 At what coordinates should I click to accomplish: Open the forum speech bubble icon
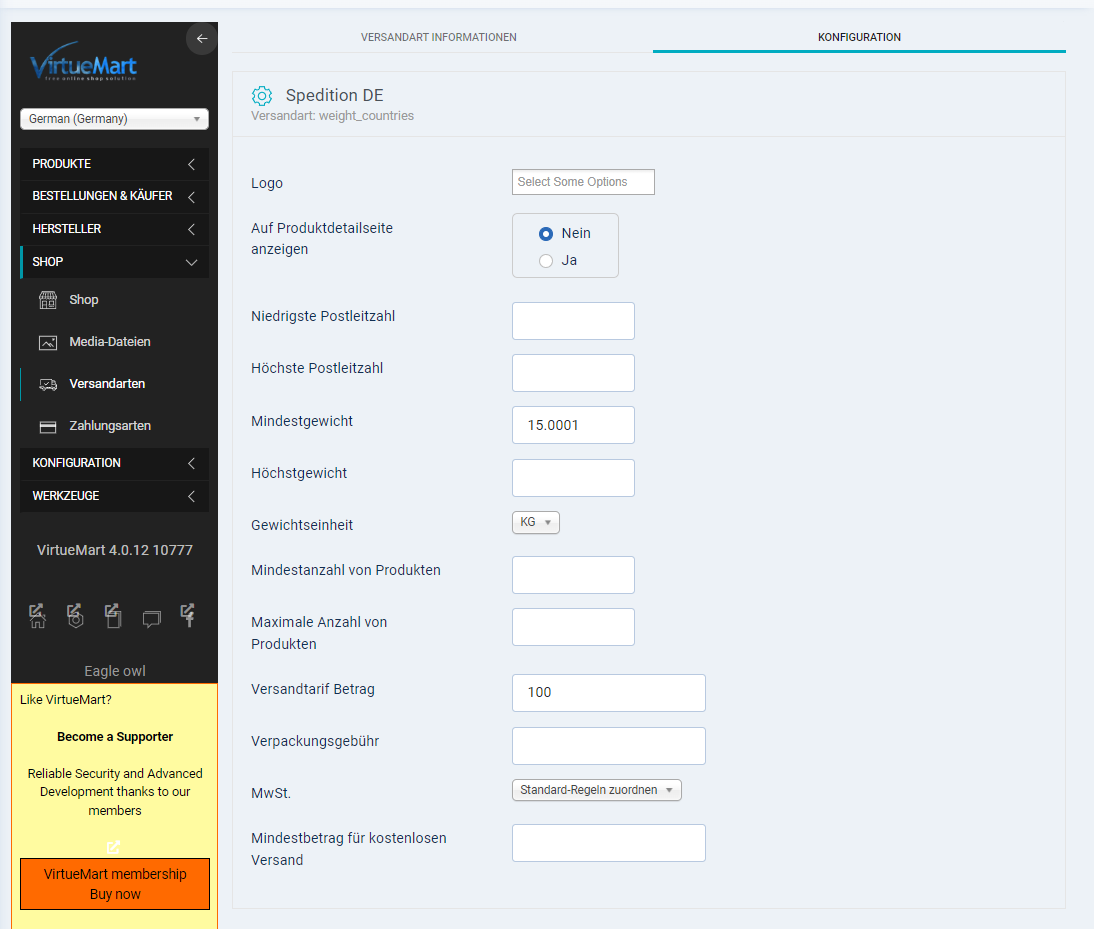[x=151, y=619]
